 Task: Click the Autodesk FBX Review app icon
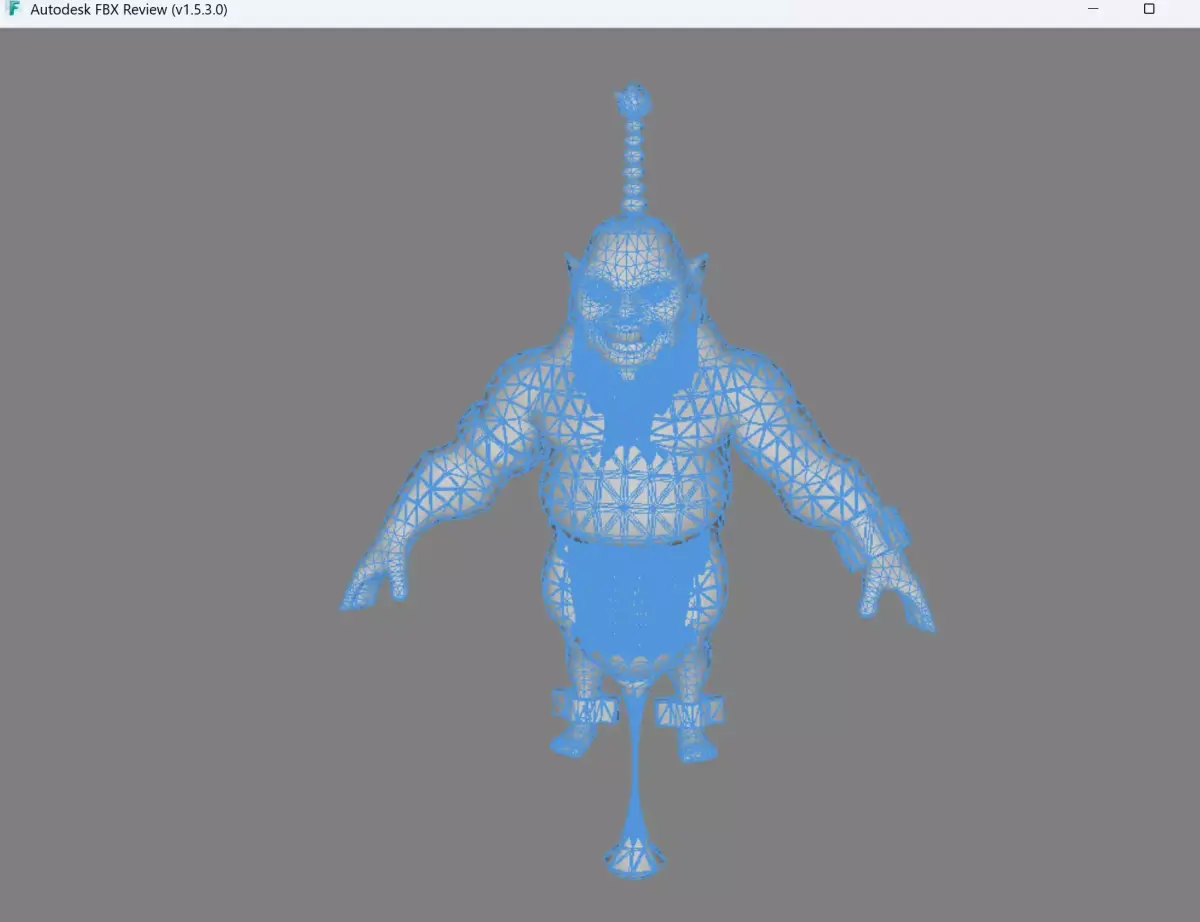(14, 9)
